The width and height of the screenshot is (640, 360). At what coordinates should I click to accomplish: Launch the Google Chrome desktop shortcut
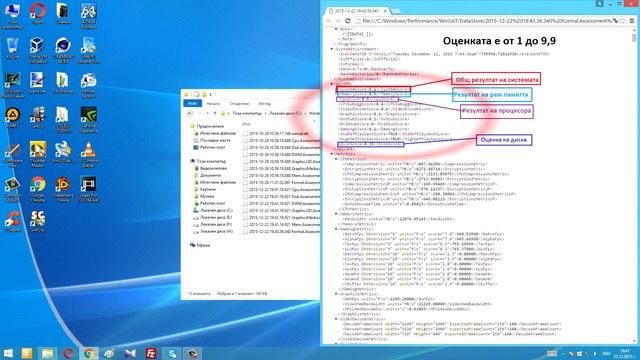pyautogui.click(x=38, y=189)
